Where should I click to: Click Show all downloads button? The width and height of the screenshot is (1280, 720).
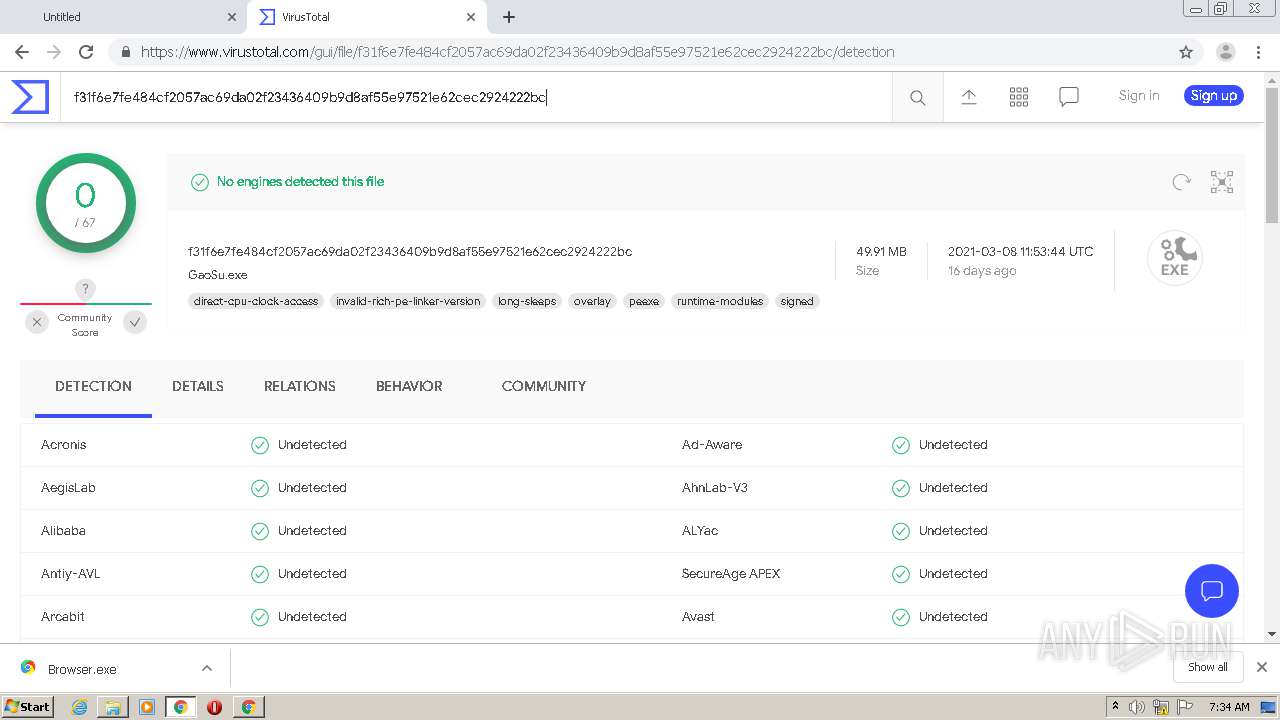tap(1208, 667)
